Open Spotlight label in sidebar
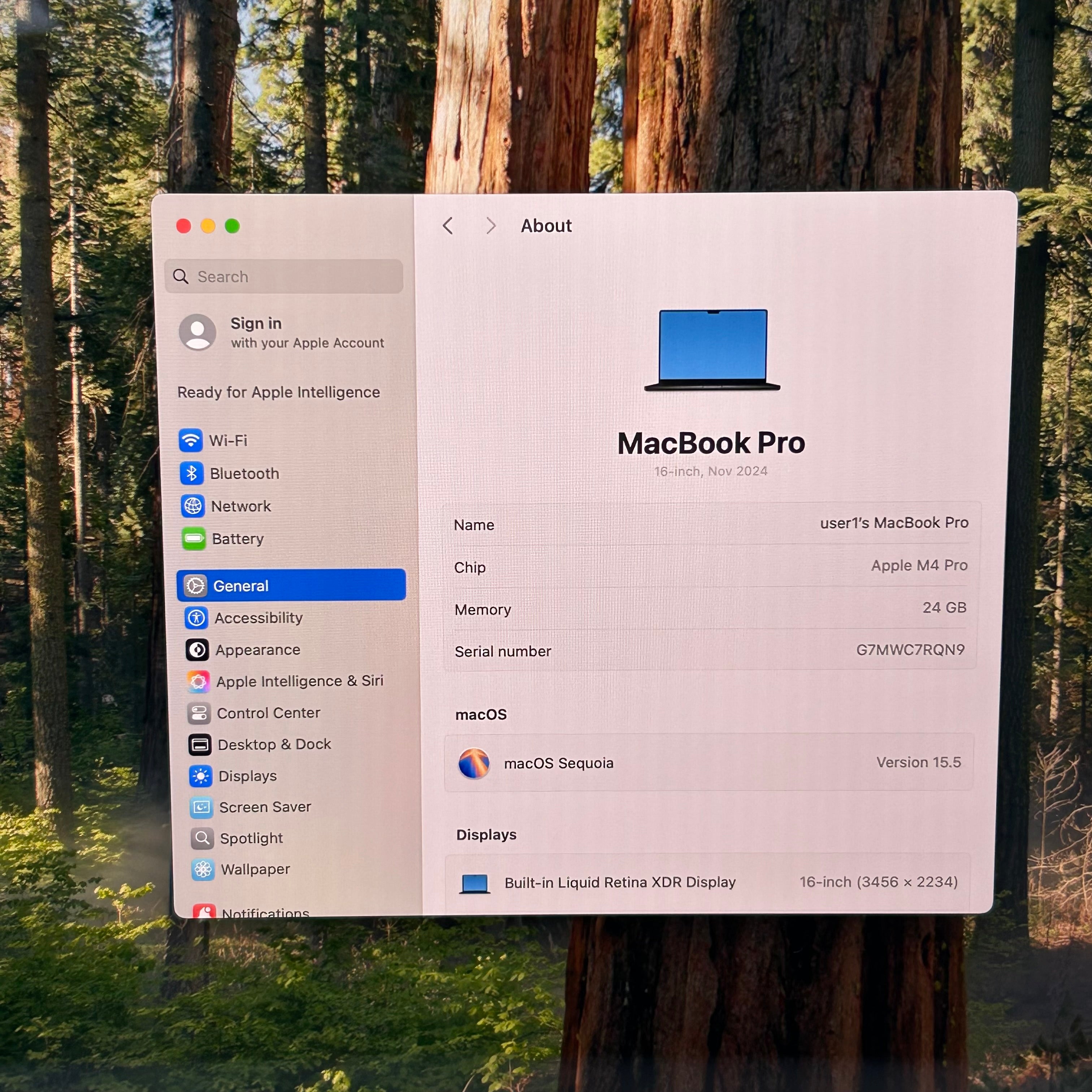 [x=252, y=838]
